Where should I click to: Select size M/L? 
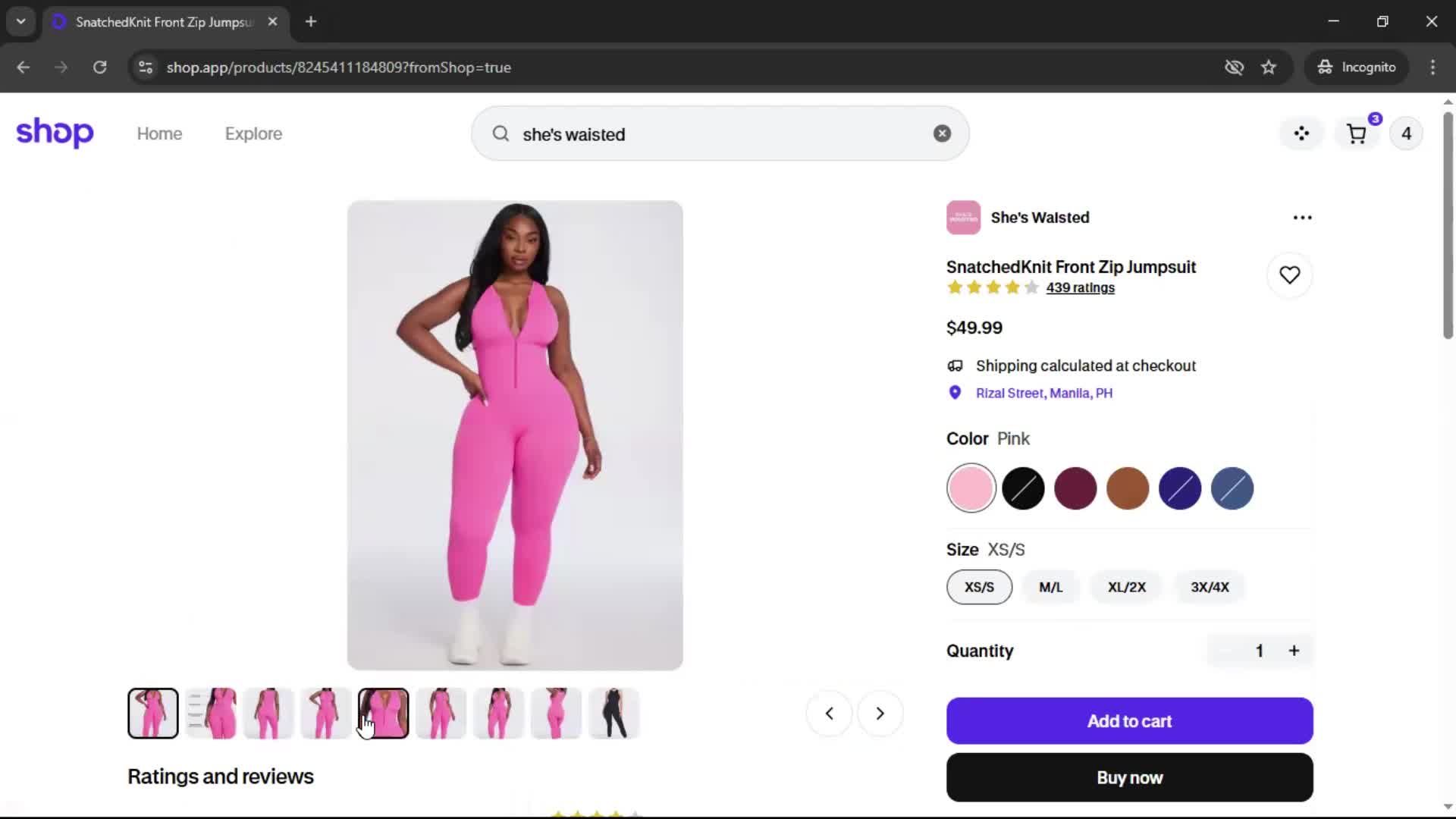coord(1050,587)
